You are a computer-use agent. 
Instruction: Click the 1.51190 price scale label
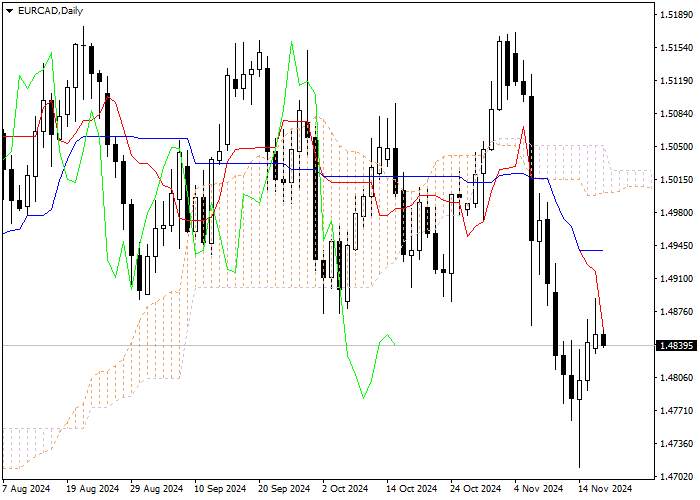[676, 81]
